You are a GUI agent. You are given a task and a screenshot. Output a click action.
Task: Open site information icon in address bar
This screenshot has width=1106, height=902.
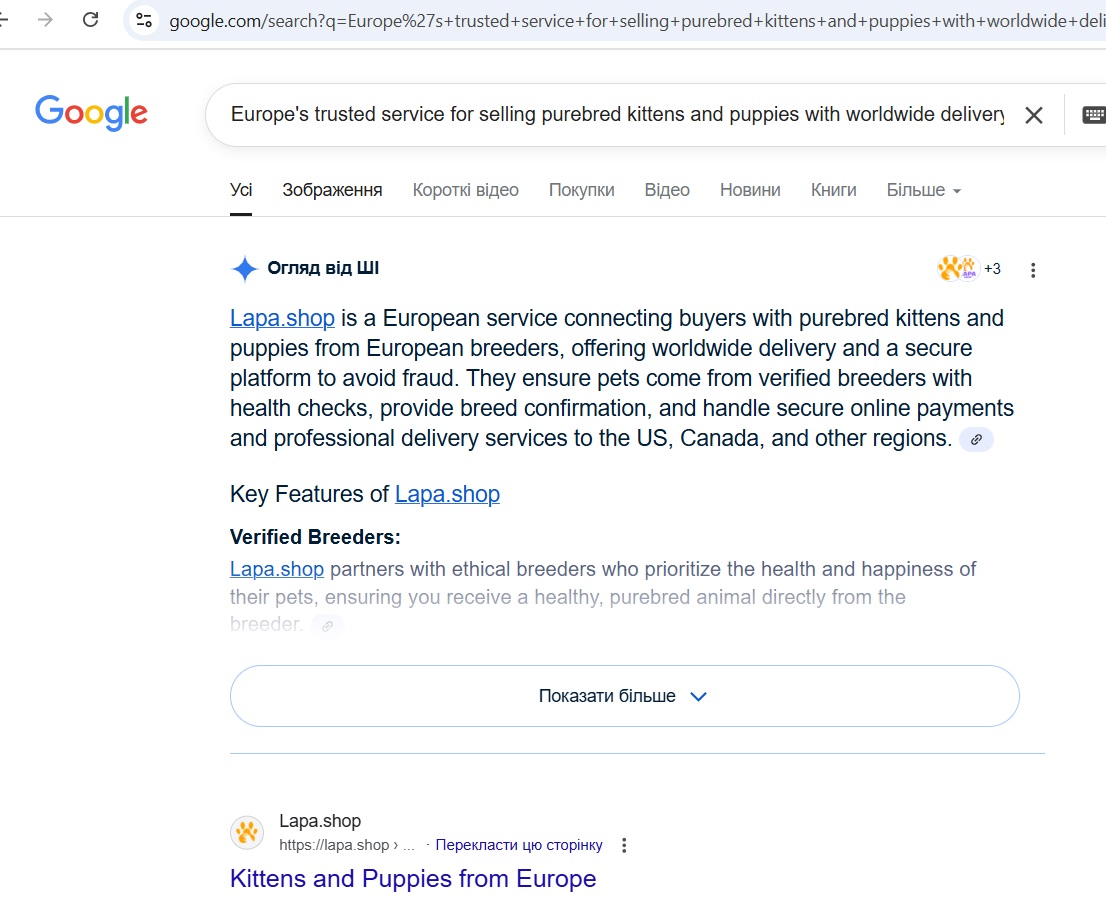tap(144, 20)
